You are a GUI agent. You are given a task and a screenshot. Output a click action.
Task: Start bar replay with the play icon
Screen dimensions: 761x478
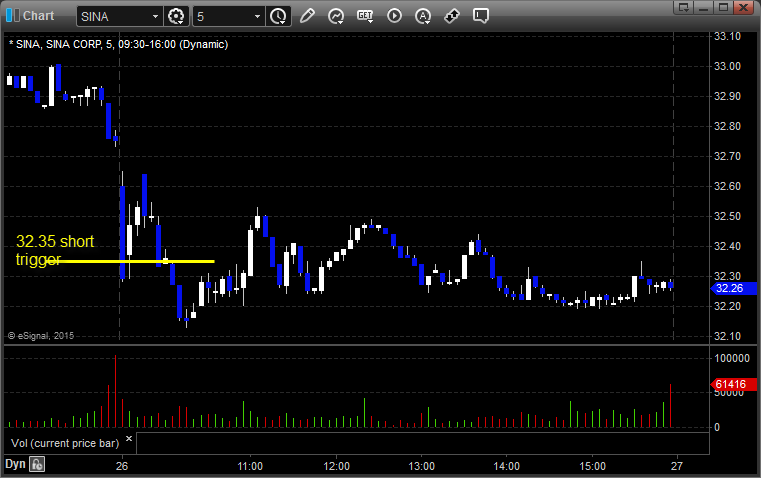click(x=394, y=16)
